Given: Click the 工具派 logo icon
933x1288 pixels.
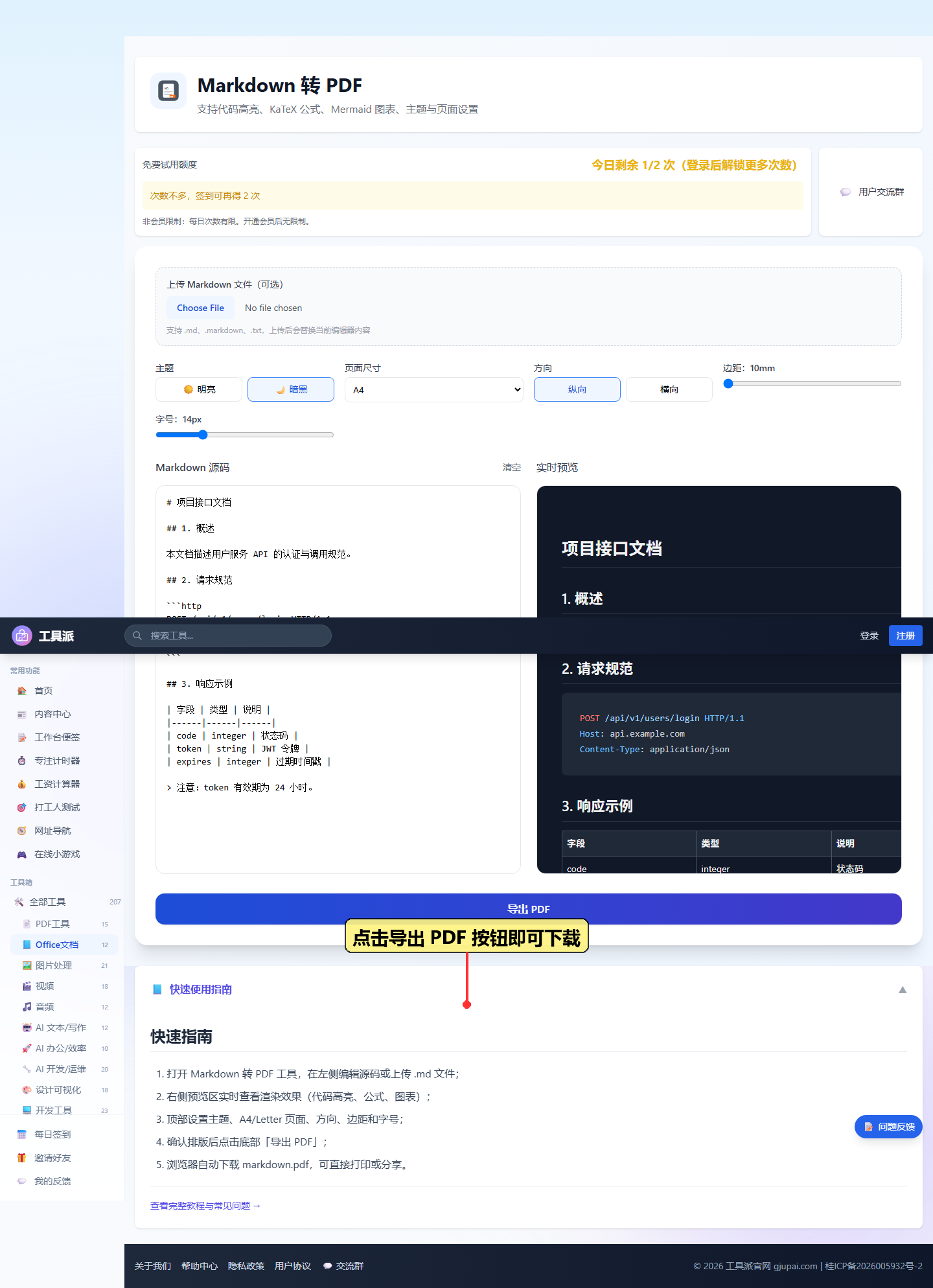Looking at the screenshot, I should coord(22,636).
